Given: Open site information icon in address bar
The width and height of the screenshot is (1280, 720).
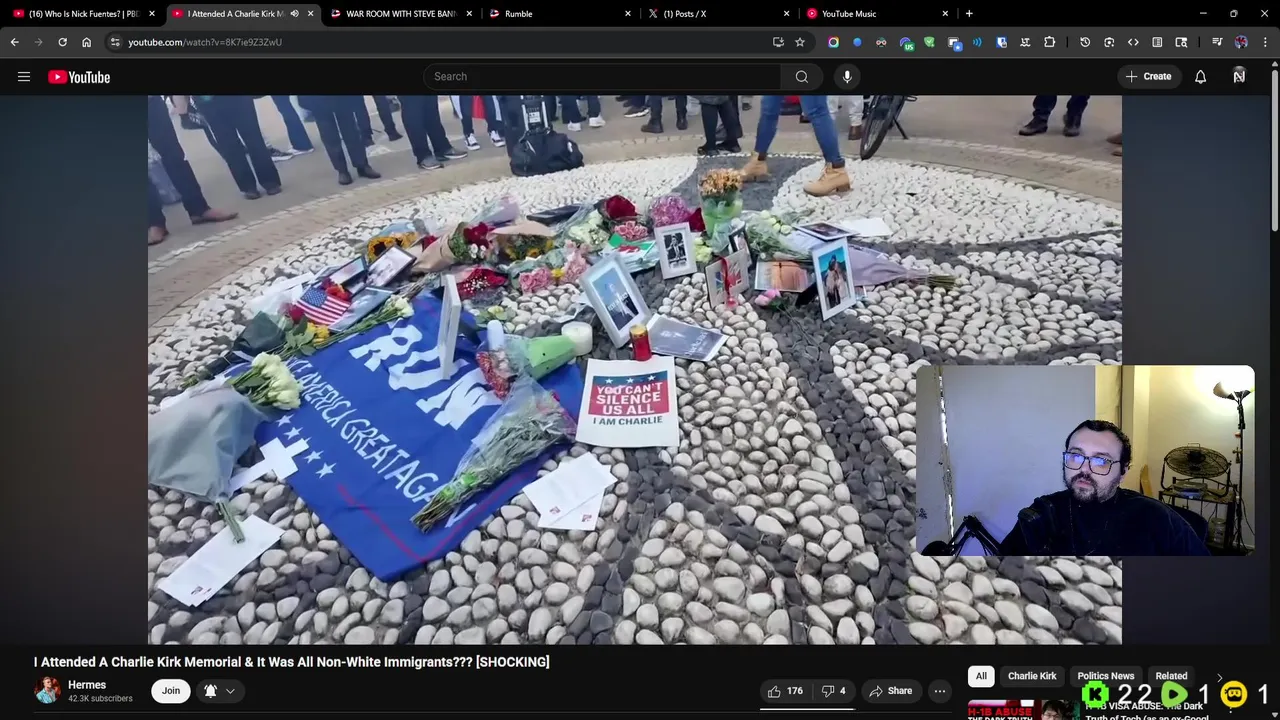Looking at the screenshot, I should (x=115, y=42).
